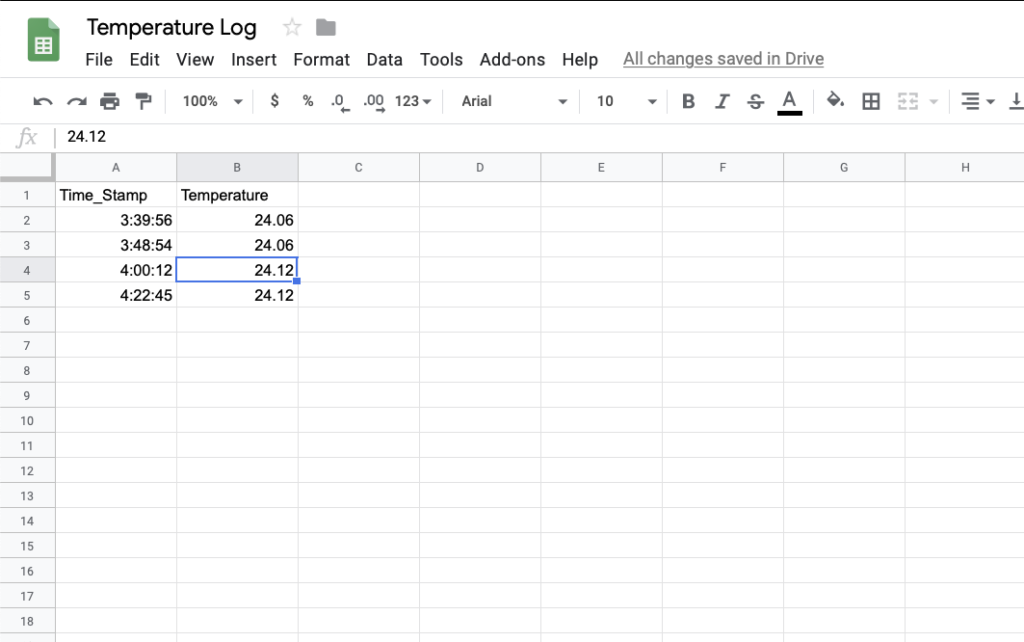Open the Data menu

[385, 59]
